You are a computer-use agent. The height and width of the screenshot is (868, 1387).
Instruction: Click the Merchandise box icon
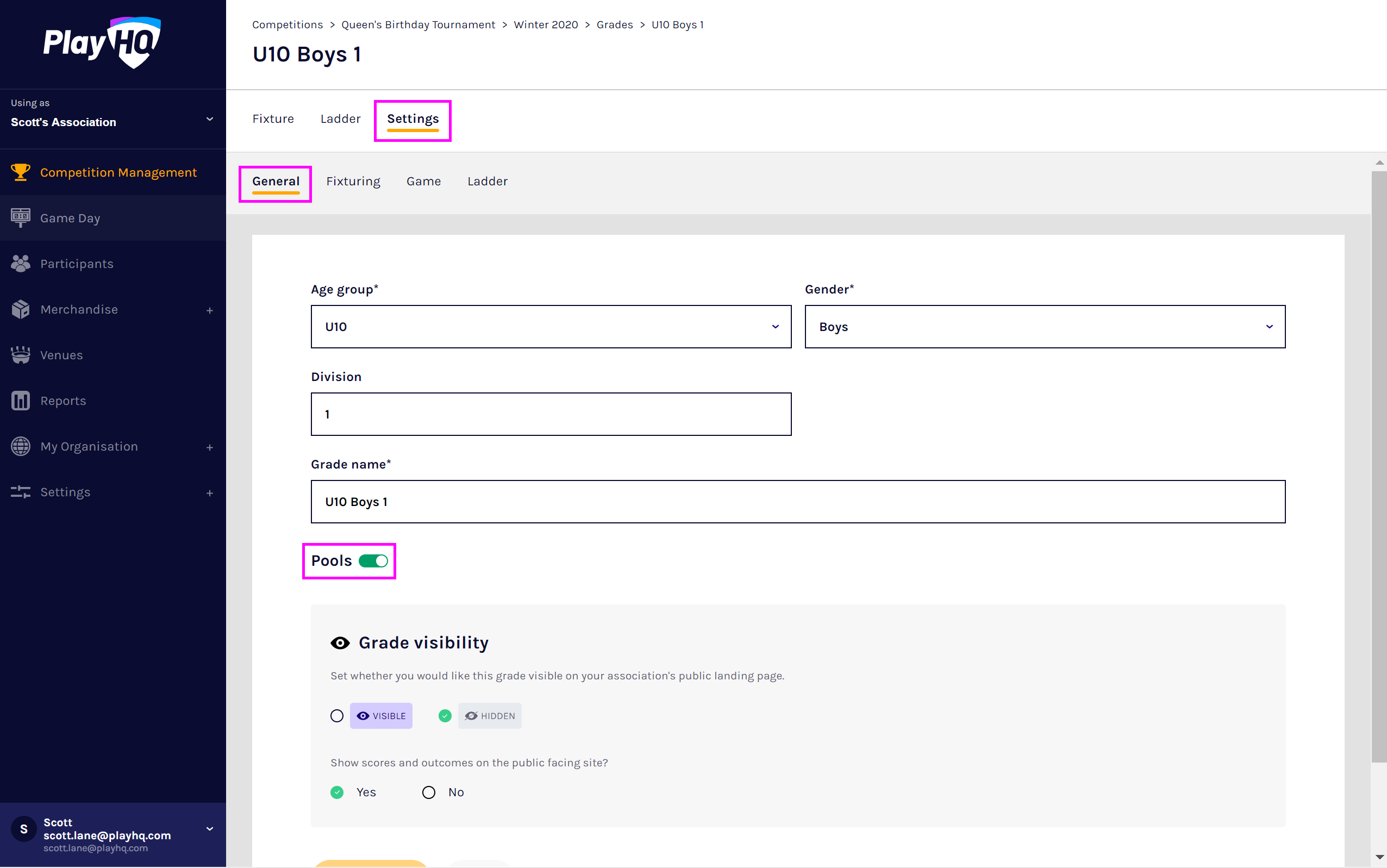tap(21, 309)
